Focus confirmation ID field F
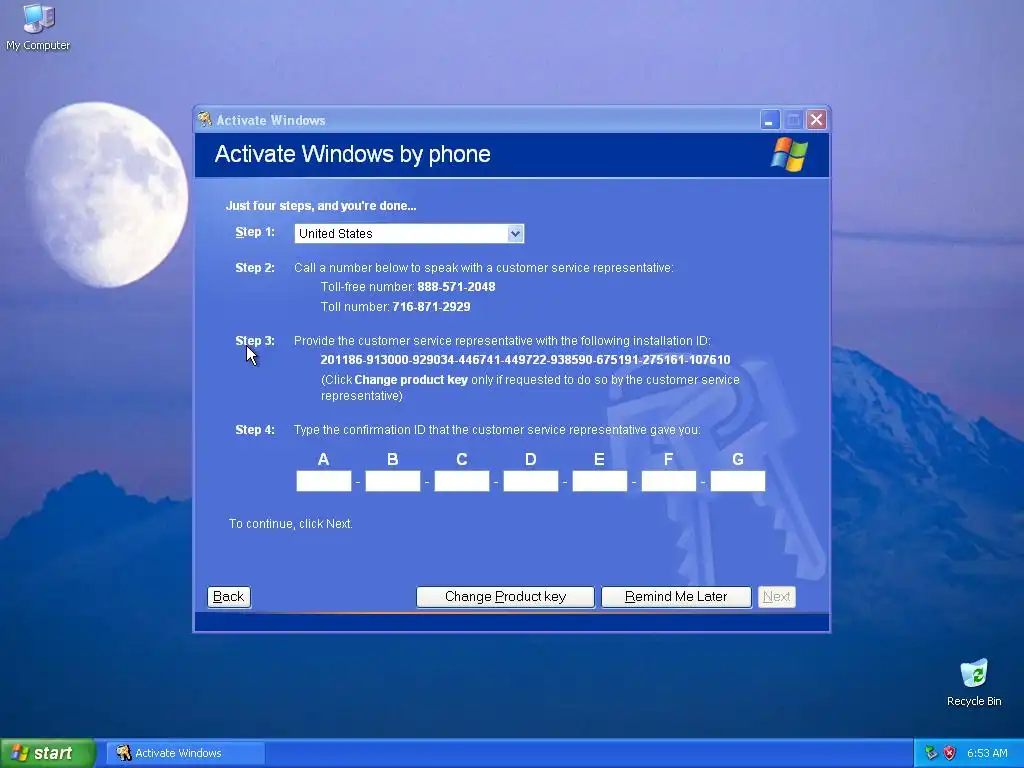The width and height of the screenshot is (1024, 768). pos(669,481)
